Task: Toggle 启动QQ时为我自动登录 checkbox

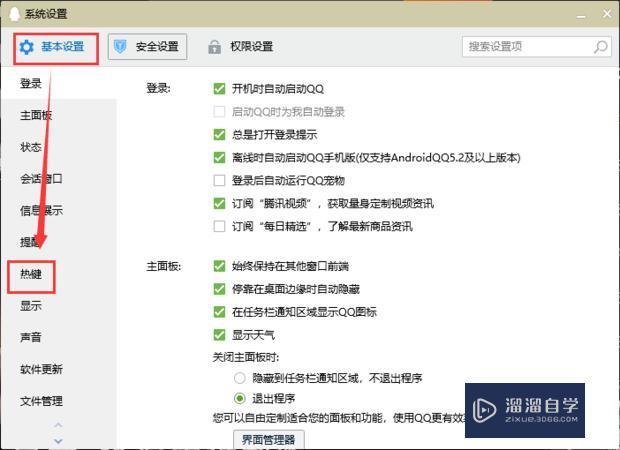Action: click(x=219, y=112)
